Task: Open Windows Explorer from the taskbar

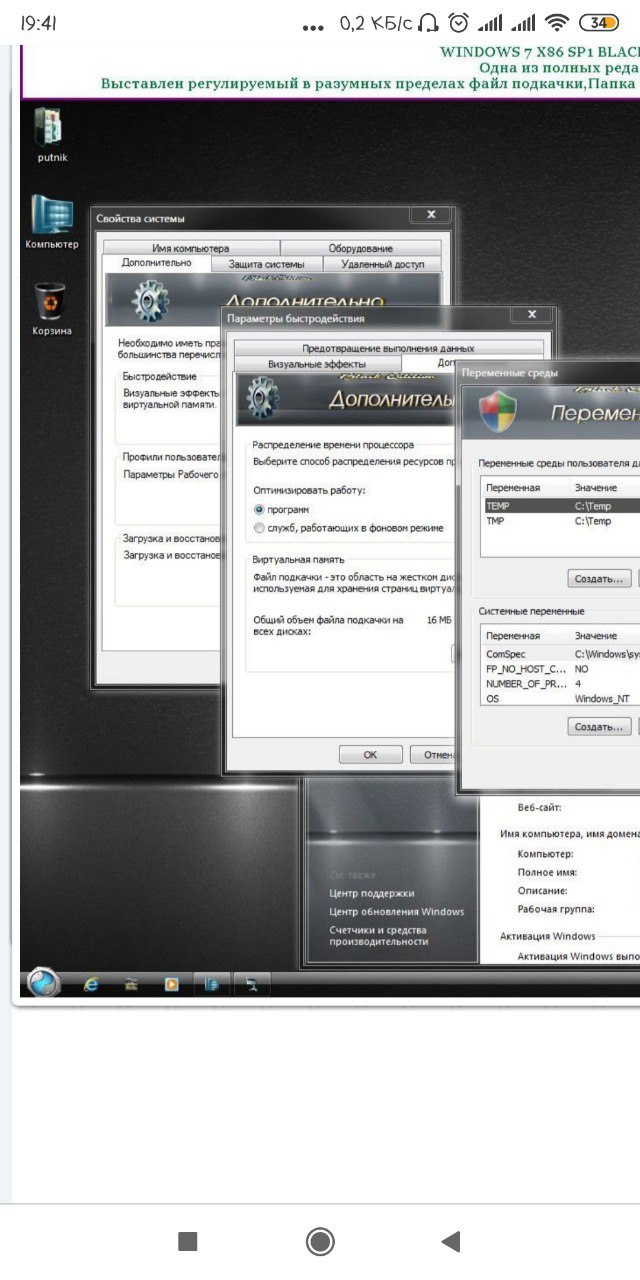Action: pos(131,984)
